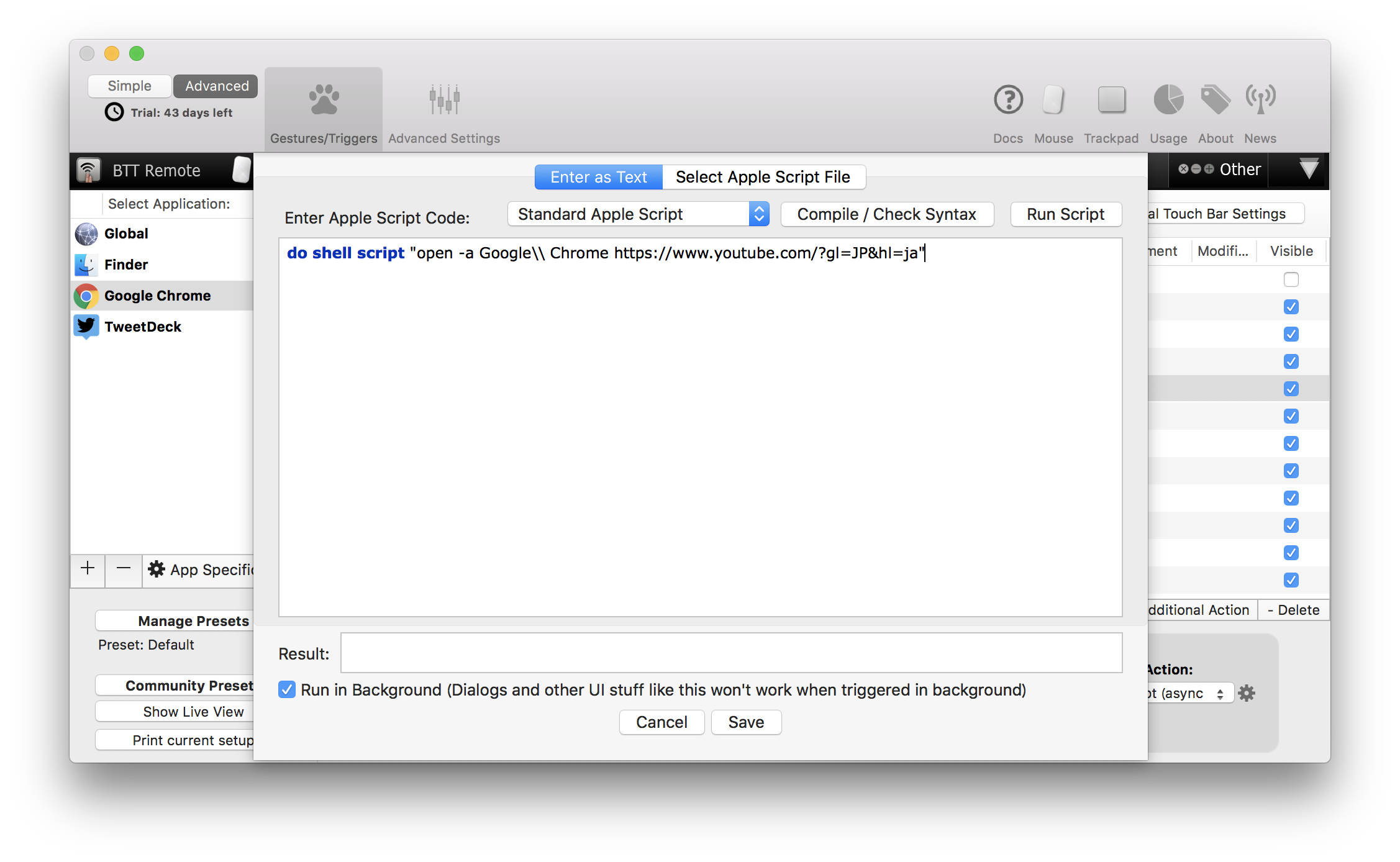This screenshot has height=862, width=1400.
Task: Switch to Simple mode
Action: [129, 86]
